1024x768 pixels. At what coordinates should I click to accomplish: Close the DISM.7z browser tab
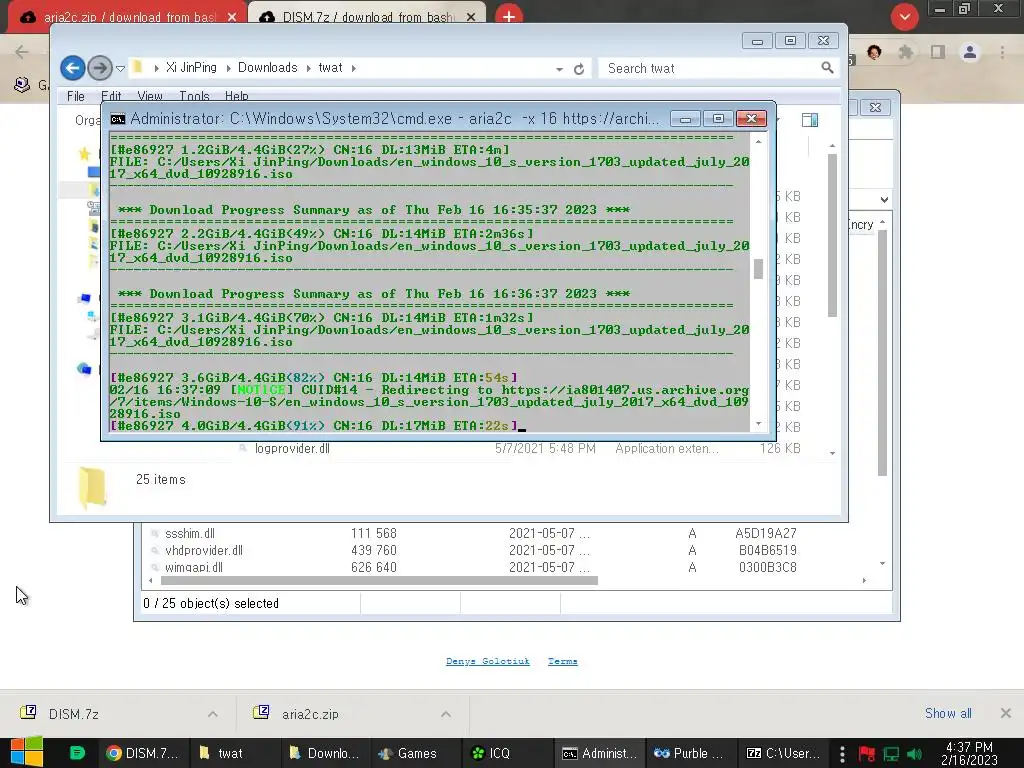click(x=471, y=17)
